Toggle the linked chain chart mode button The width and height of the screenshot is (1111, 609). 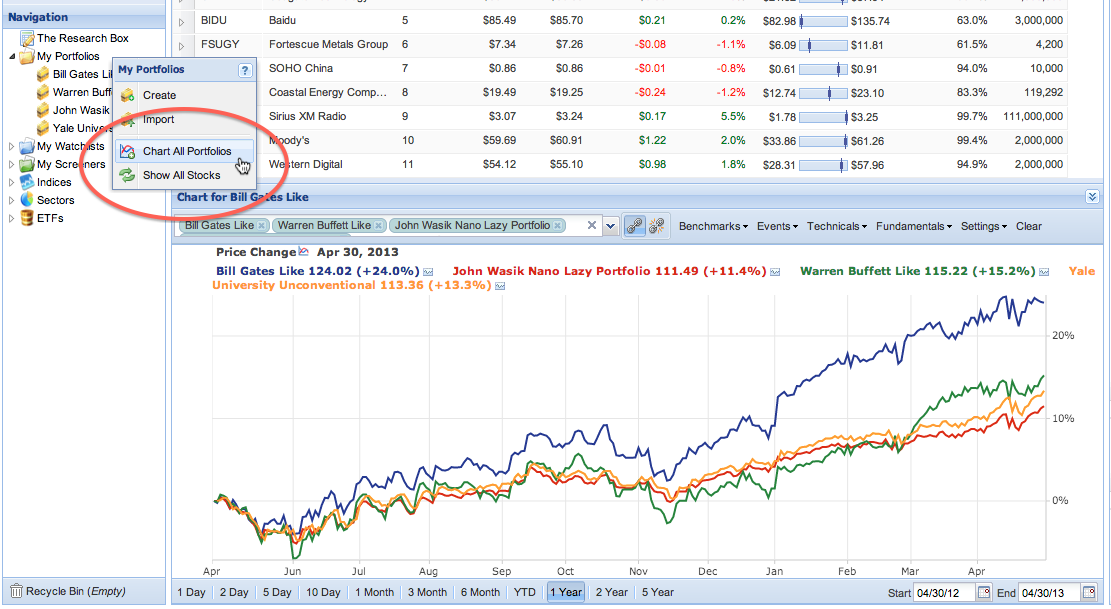point(634,226)
